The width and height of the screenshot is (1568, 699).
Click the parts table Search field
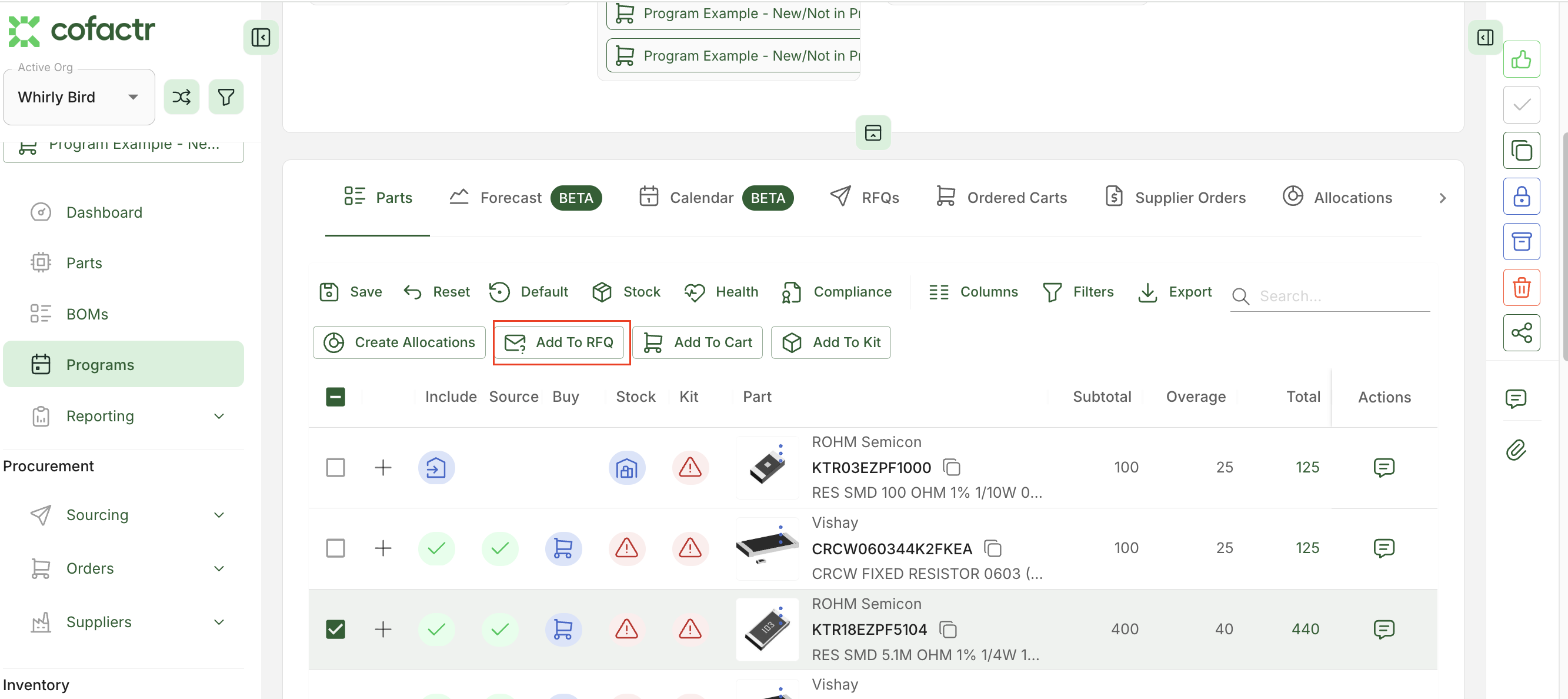1330,297
